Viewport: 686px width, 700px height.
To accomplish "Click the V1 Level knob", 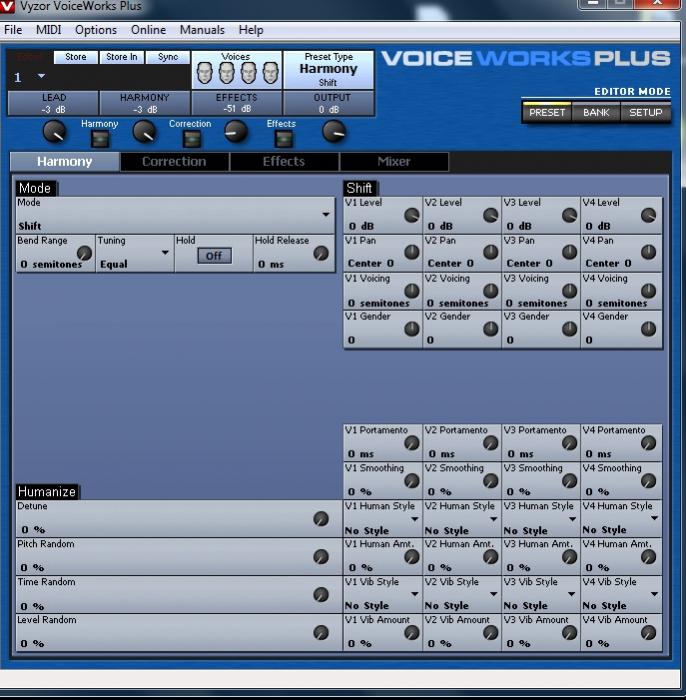I will (x=412, y=215).
